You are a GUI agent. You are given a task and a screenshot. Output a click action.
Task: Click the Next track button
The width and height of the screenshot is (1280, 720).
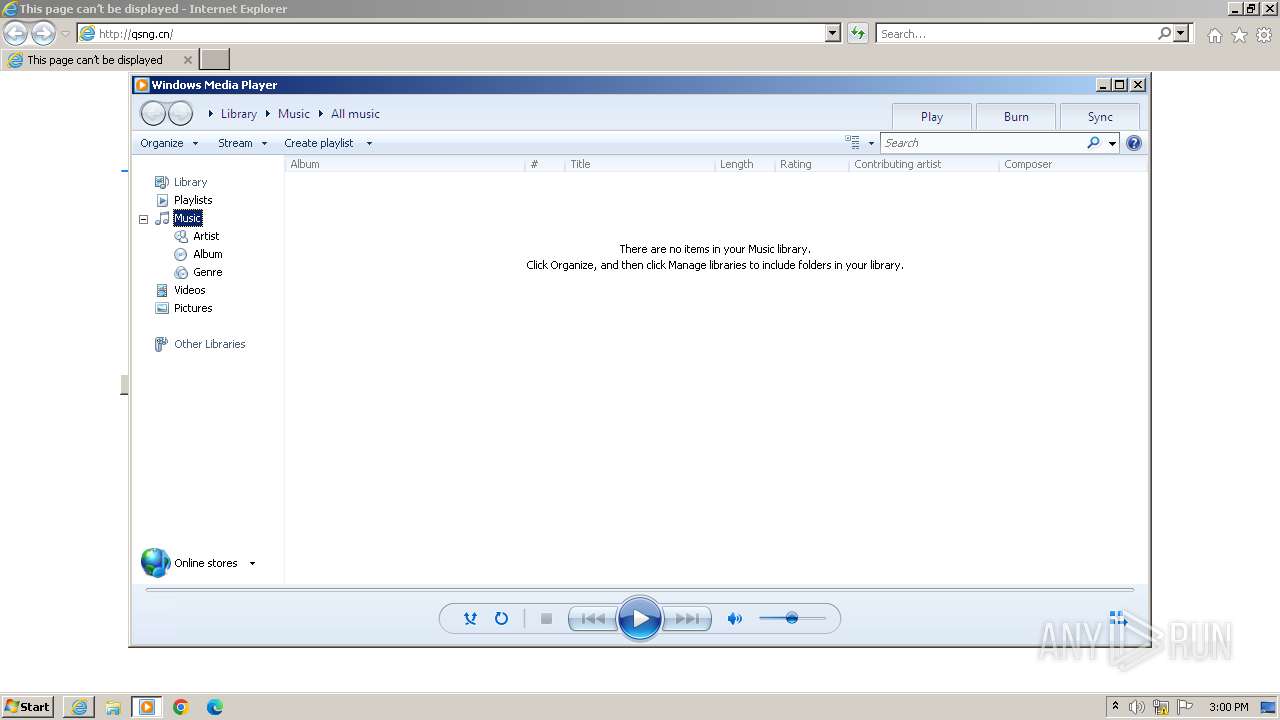(688, 619)
